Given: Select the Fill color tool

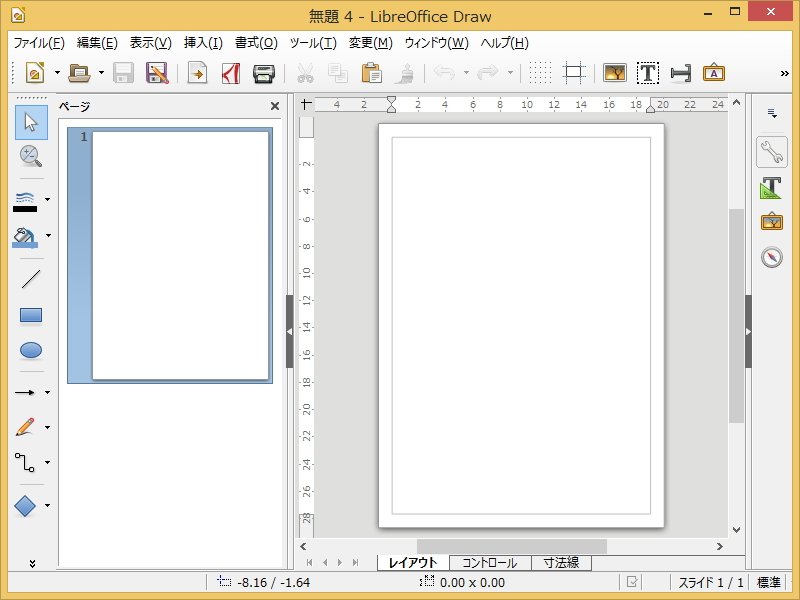Looking at the screenshot, I should [x=30, y=235].
